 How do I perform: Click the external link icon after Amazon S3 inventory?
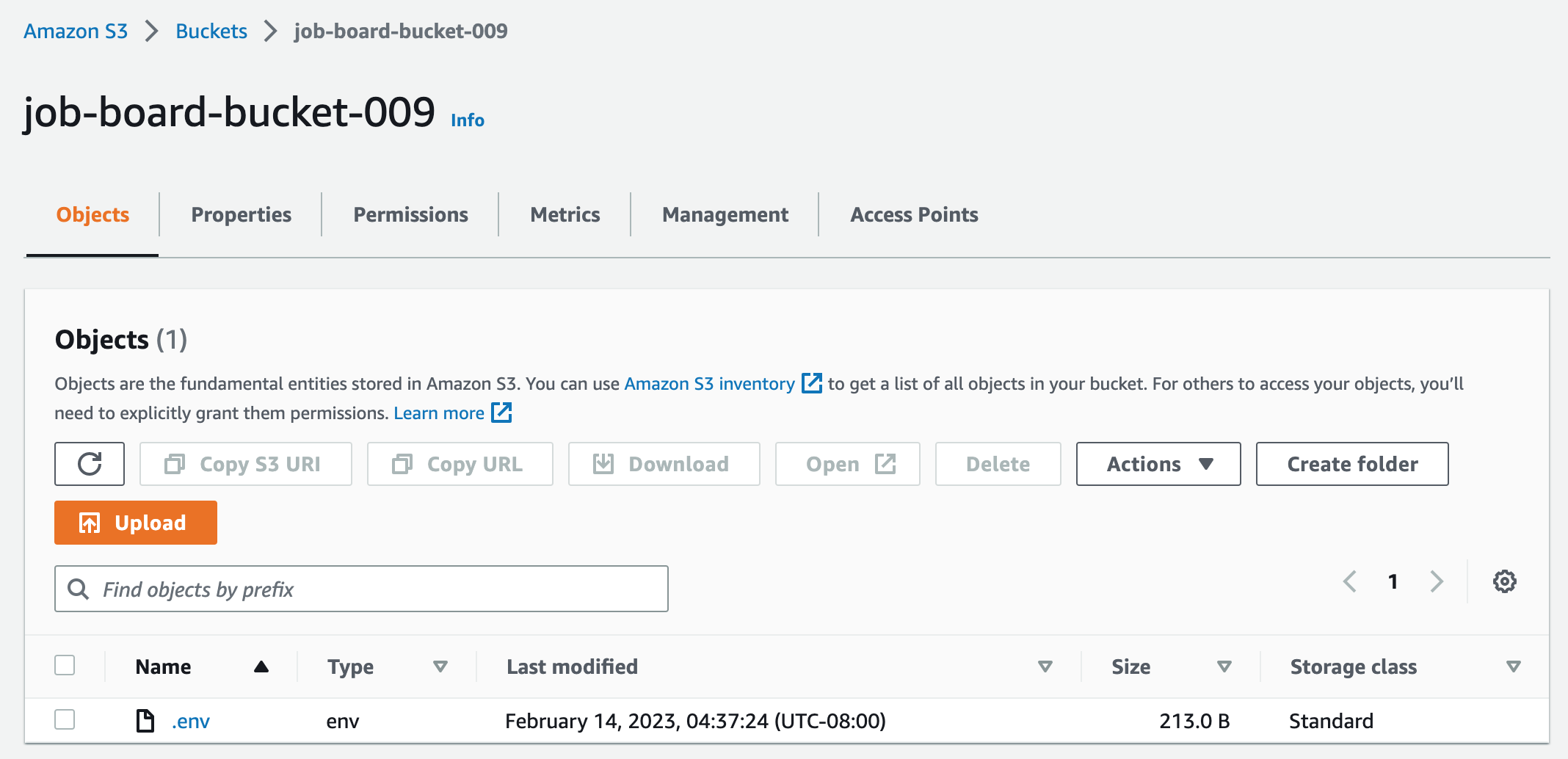coord(812,383)
